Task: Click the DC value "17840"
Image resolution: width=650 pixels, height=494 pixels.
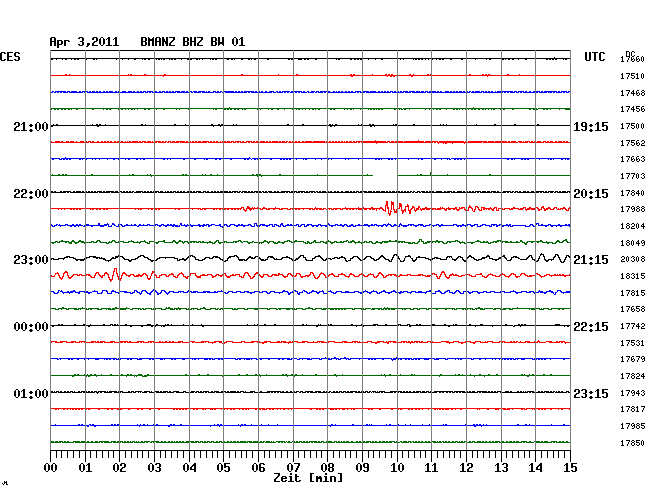Action: [633, 193]
